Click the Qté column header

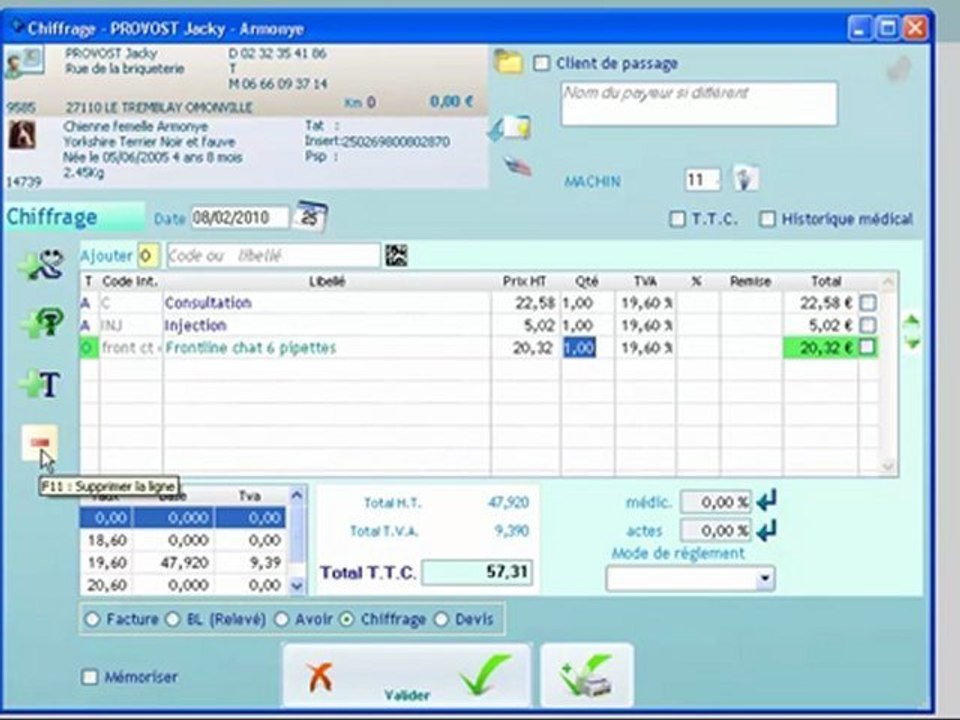(x=587, y=281)
